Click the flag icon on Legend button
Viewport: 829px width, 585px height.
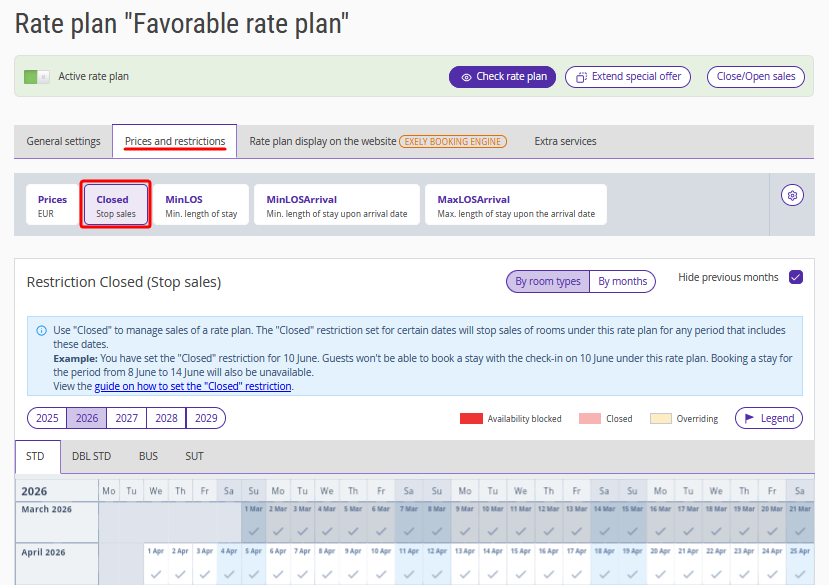[x=751, y=418]
